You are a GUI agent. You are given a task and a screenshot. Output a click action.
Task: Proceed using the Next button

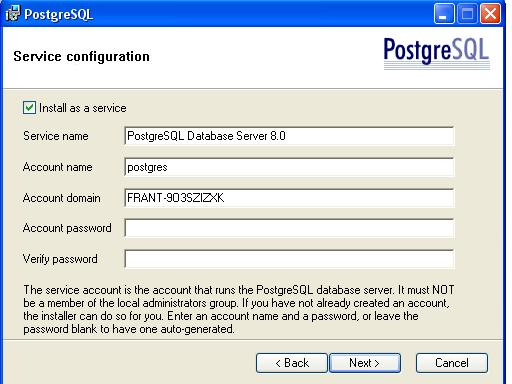click(365, 363)
